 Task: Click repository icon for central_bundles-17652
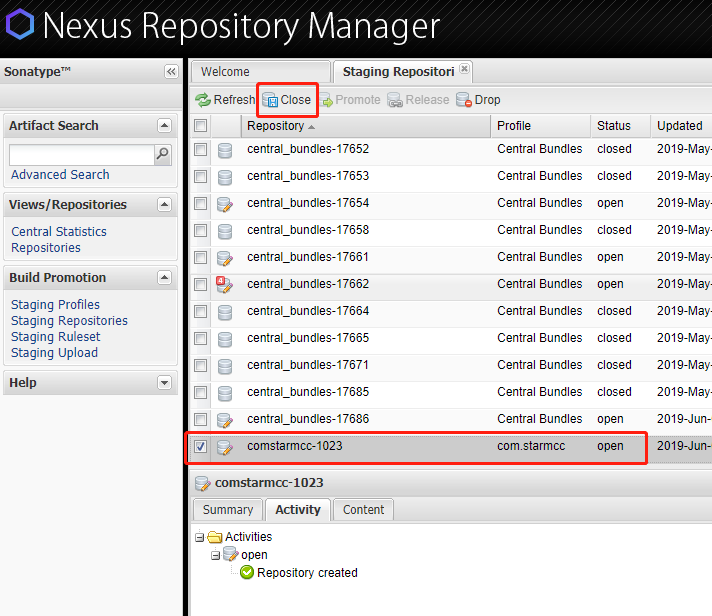coord(225,150)
